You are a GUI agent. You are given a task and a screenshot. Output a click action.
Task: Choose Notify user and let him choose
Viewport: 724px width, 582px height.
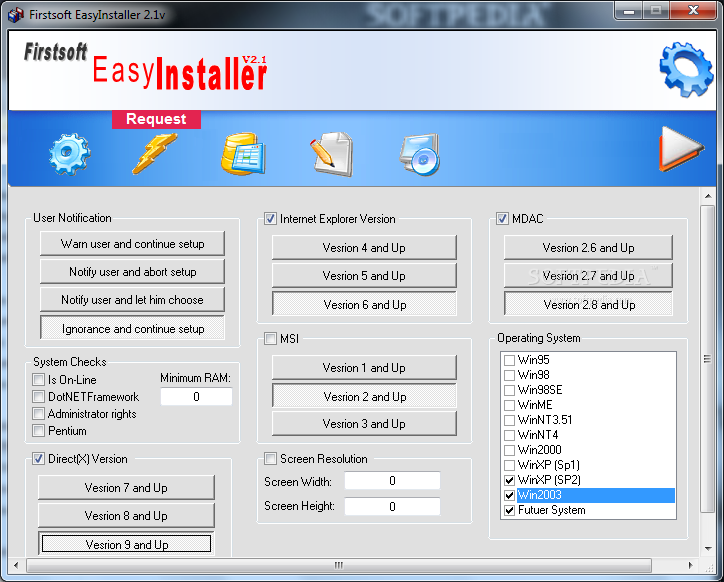[x=133, y=300]
